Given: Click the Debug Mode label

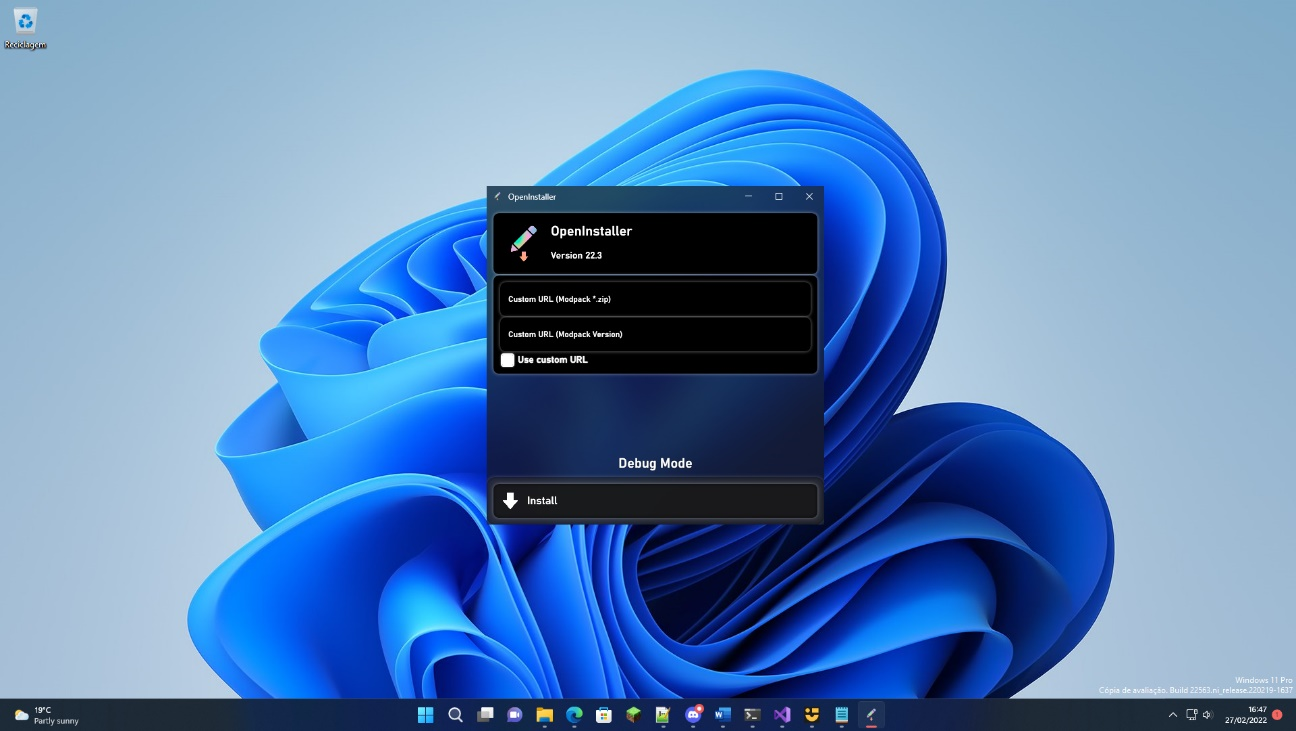Looking at the screenshot, I should 655,464.
